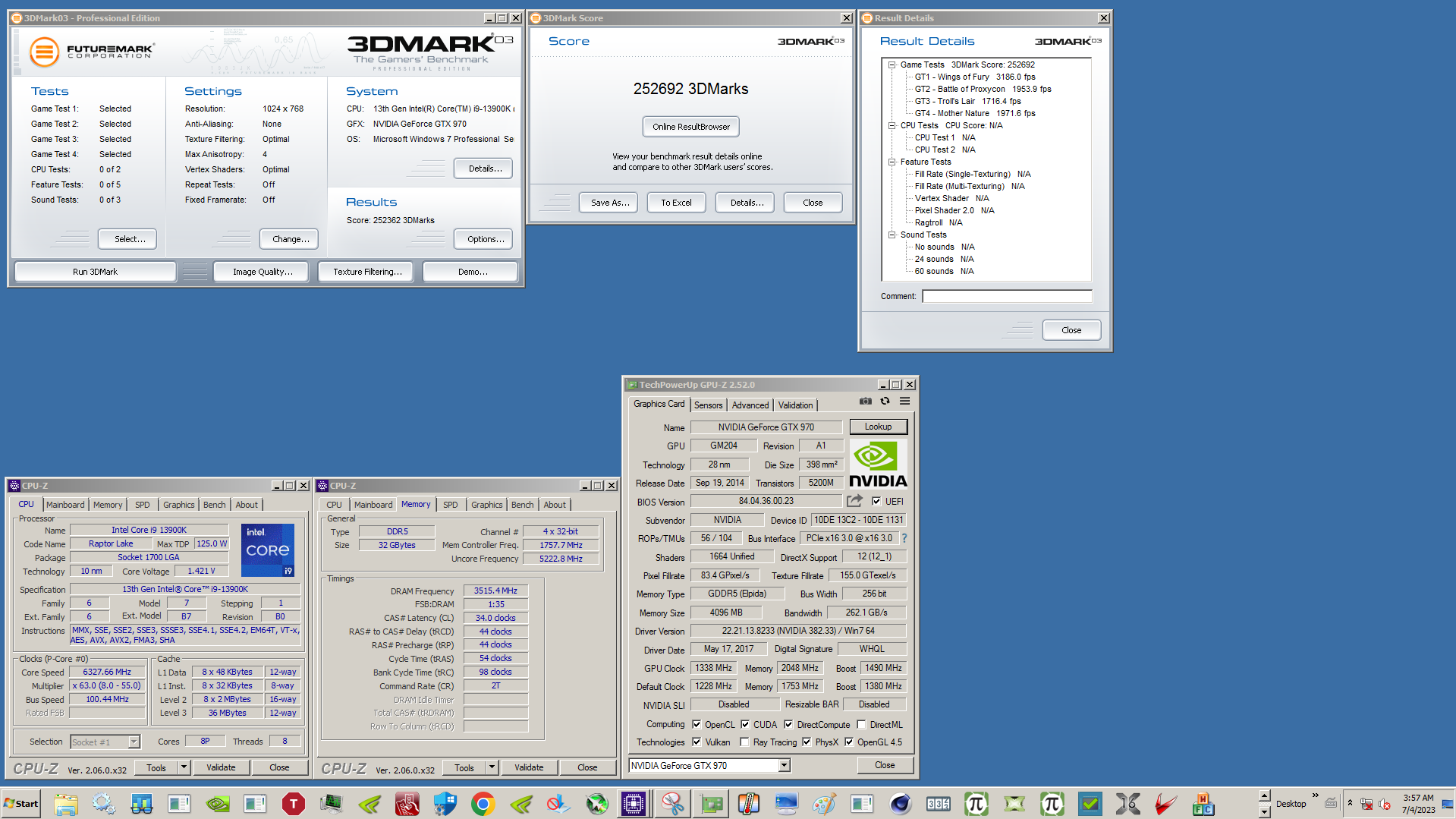Screen dimensions: 1456x819
Task: Click volume muted speaker tray icon
Action: (x=1385, y=804)
